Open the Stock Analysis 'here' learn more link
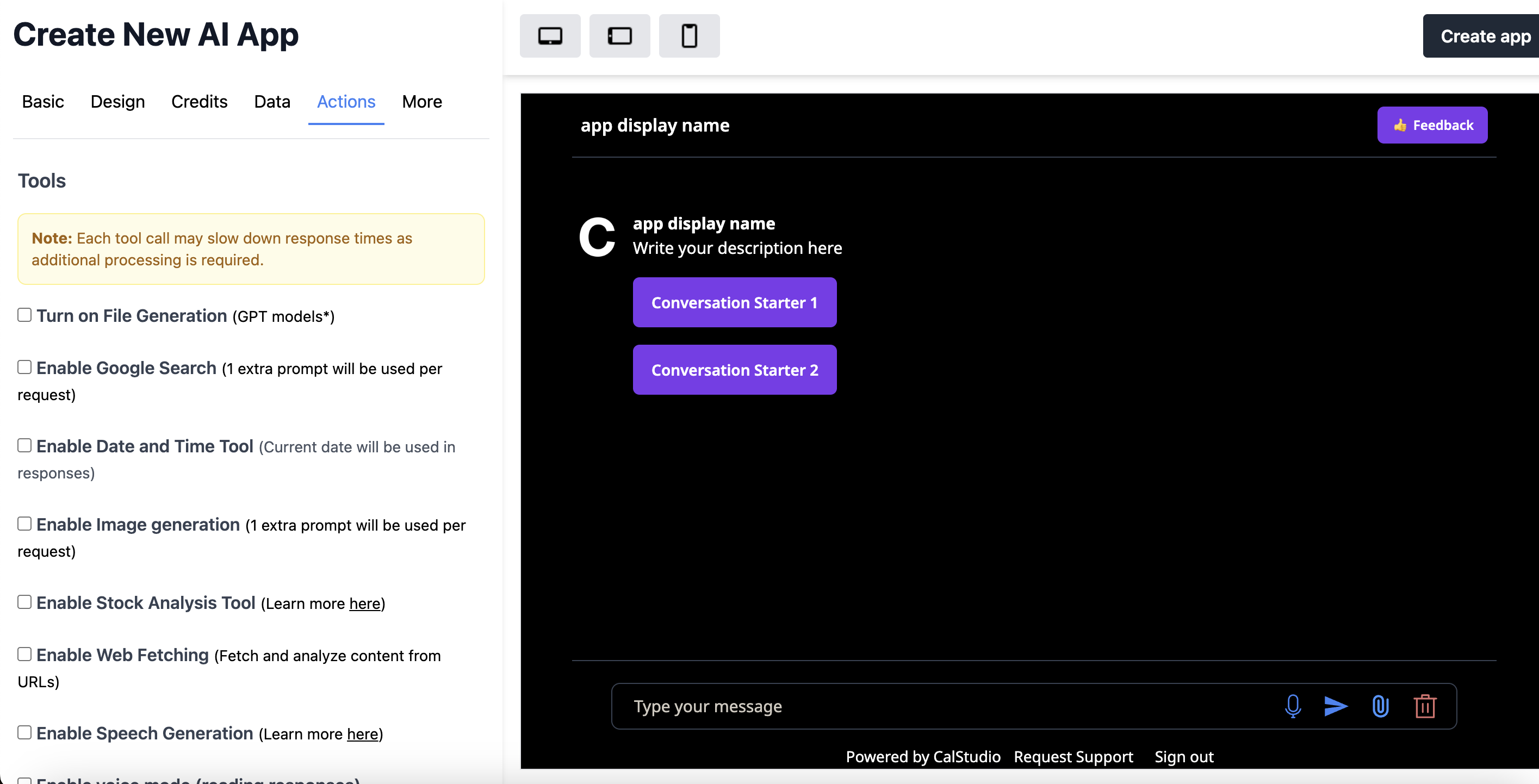The image size is (1539, 784). tap(364, 603)
